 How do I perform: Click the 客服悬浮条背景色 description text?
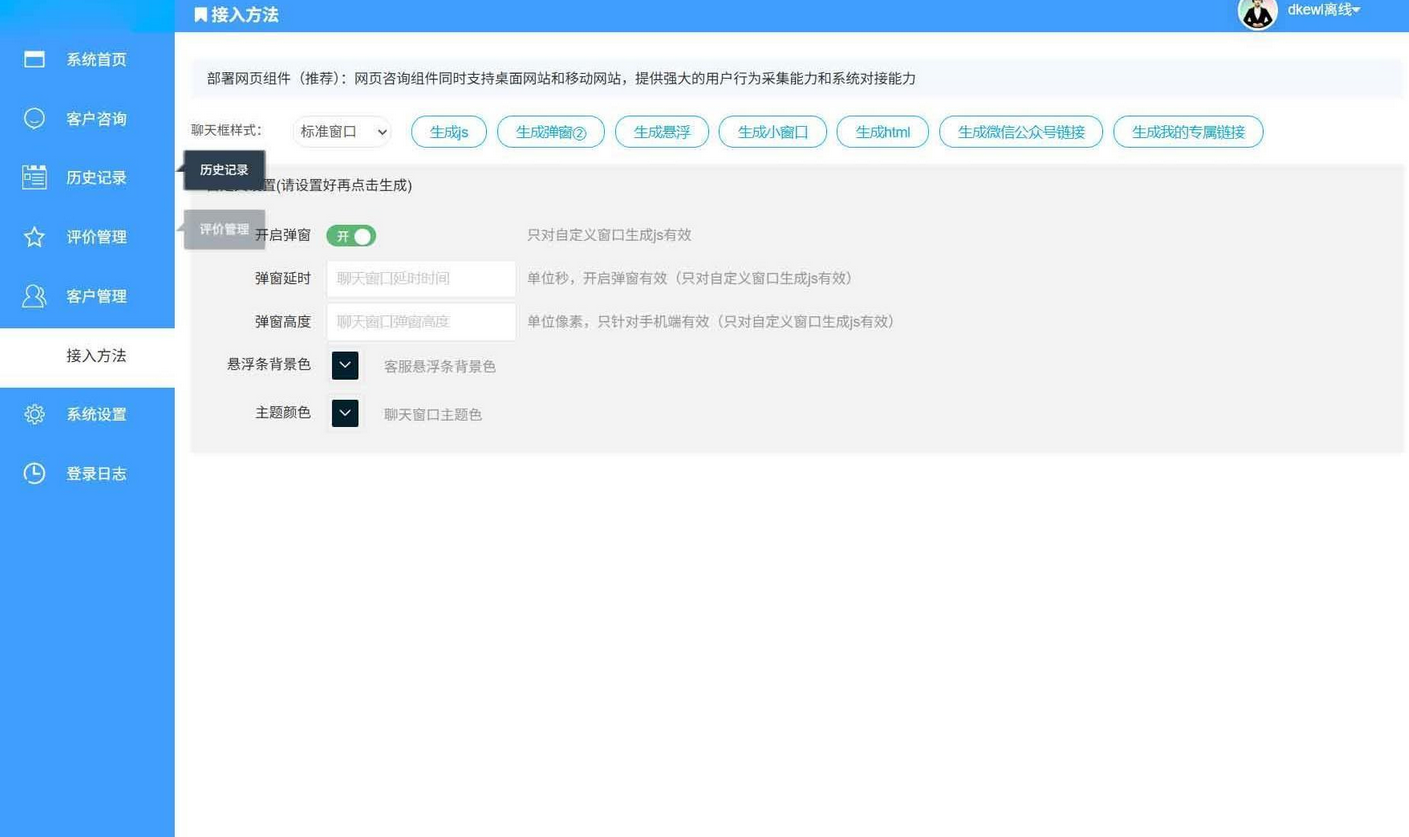click(440, 366)
